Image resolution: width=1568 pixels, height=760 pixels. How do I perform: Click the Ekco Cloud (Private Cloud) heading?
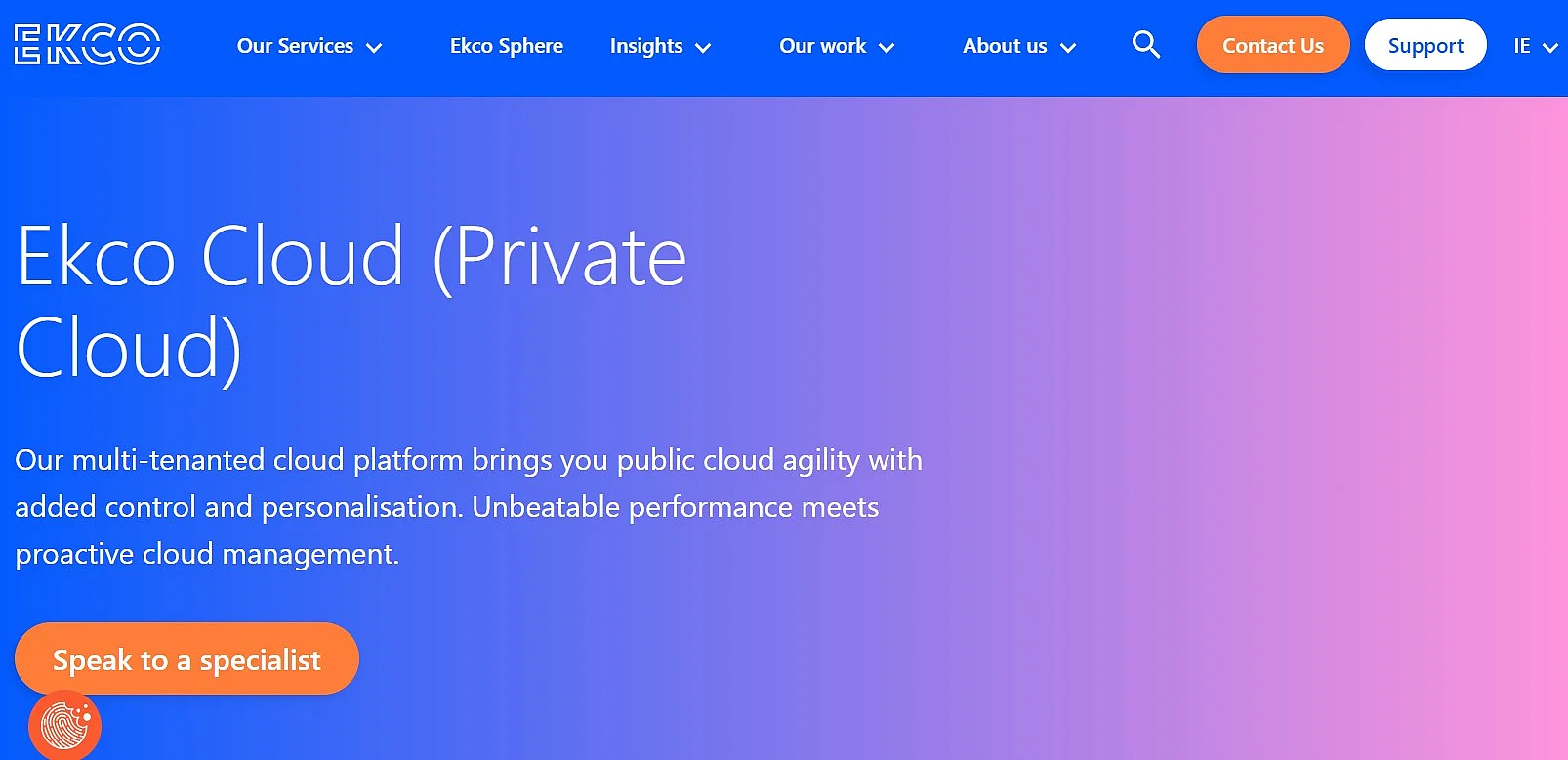(x=351, y=303)
